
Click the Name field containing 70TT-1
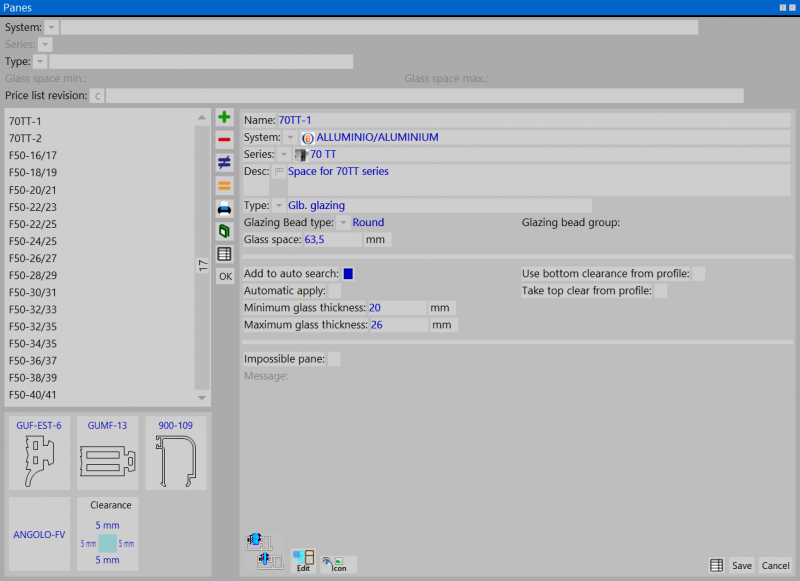pos(534,120)
